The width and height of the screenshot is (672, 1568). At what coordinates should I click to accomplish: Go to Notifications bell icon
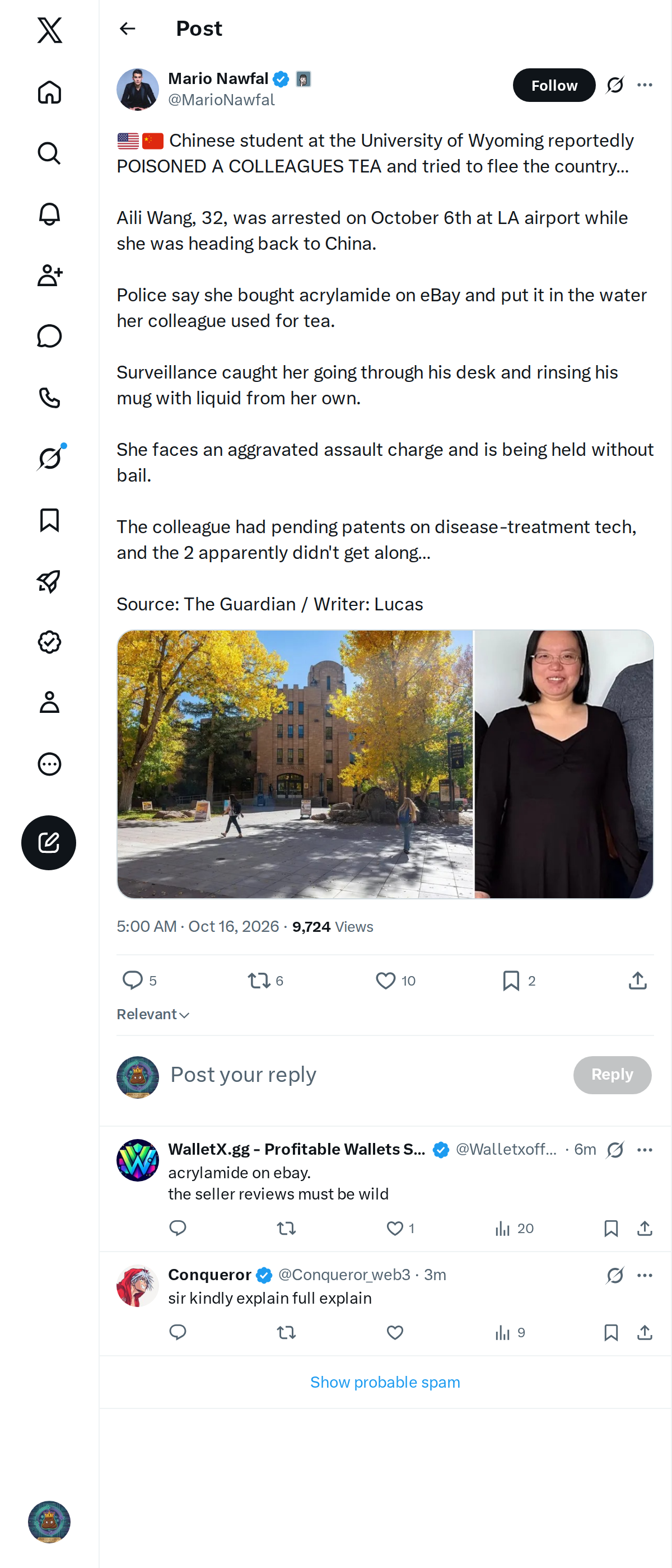click(49, 214)
